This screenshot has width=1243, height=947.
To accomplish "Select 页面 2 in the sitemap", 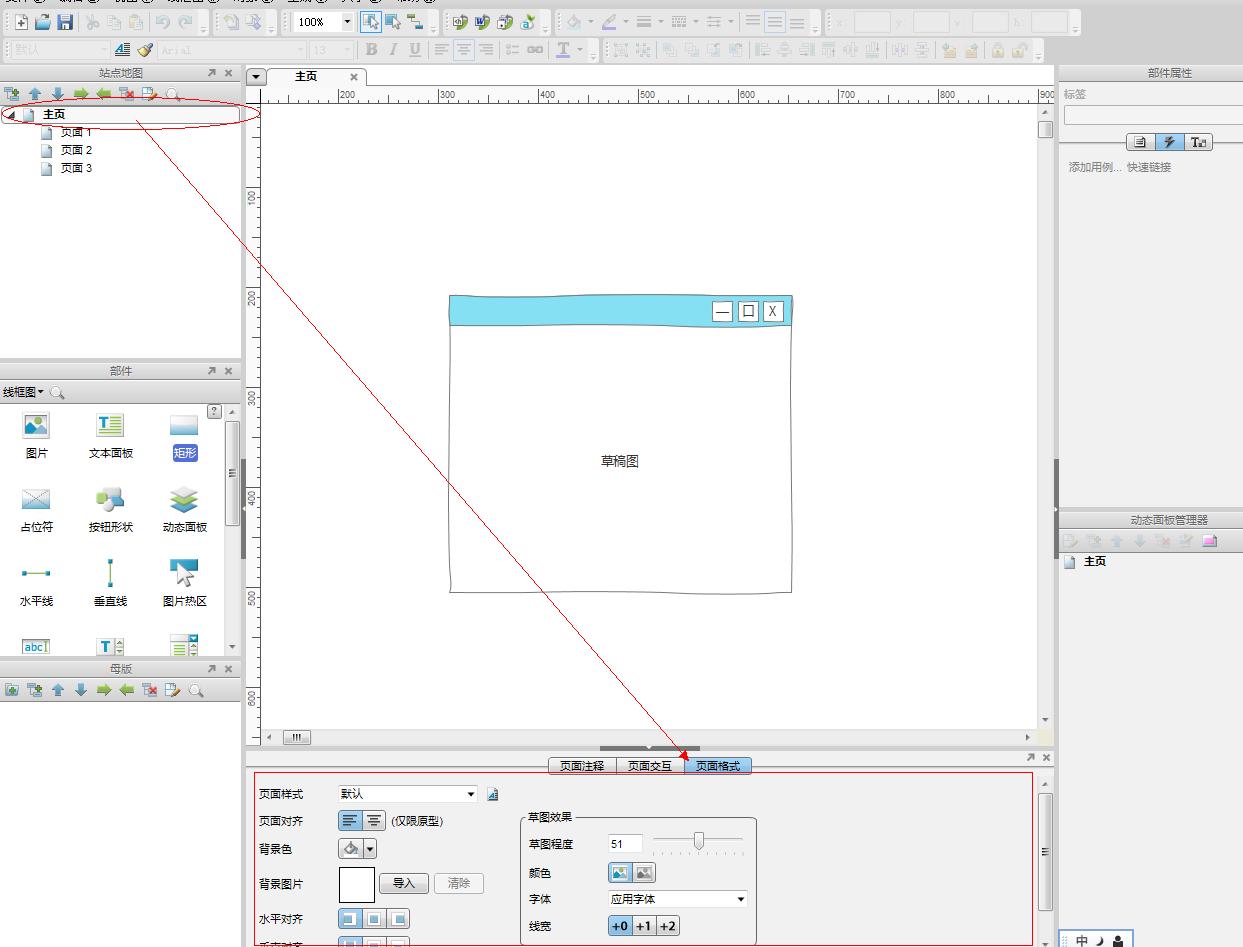I will [76, 150].
